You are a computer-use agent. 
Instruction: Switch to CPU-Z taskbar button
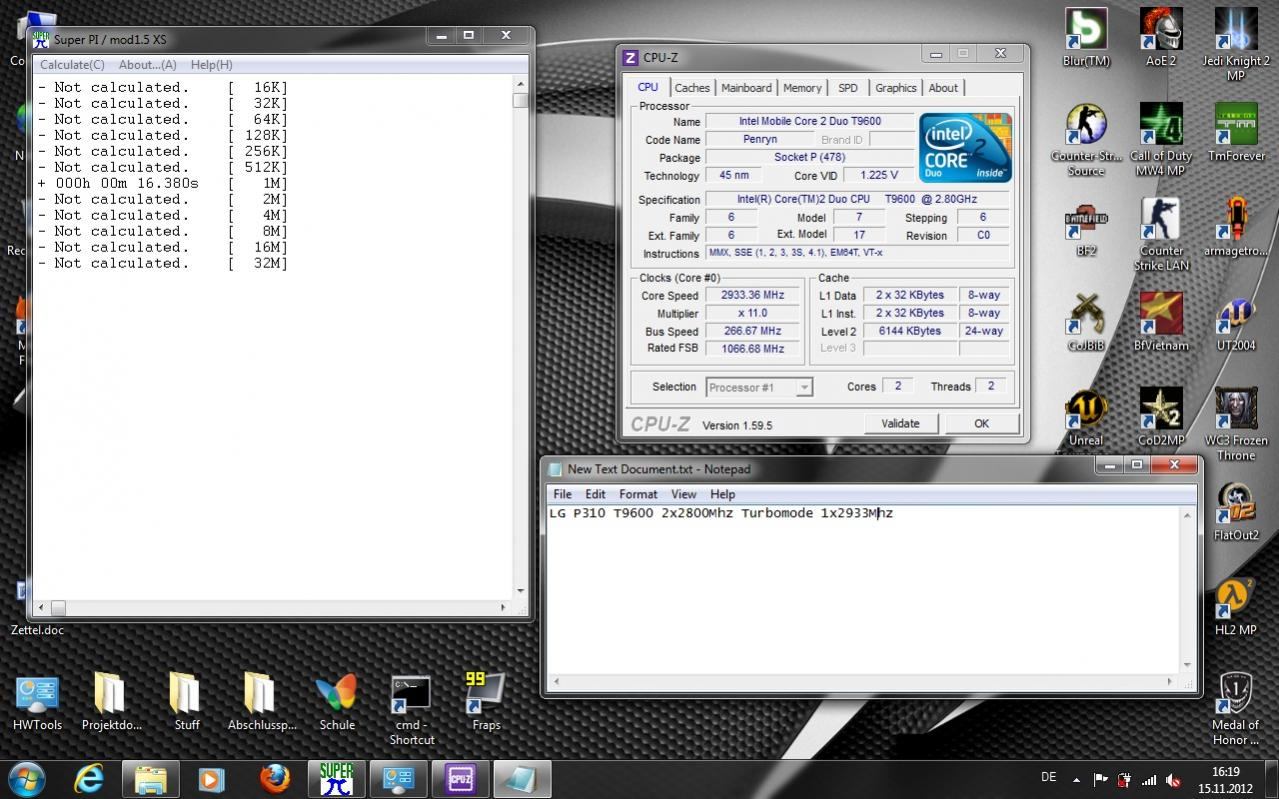tap(459, 778)
